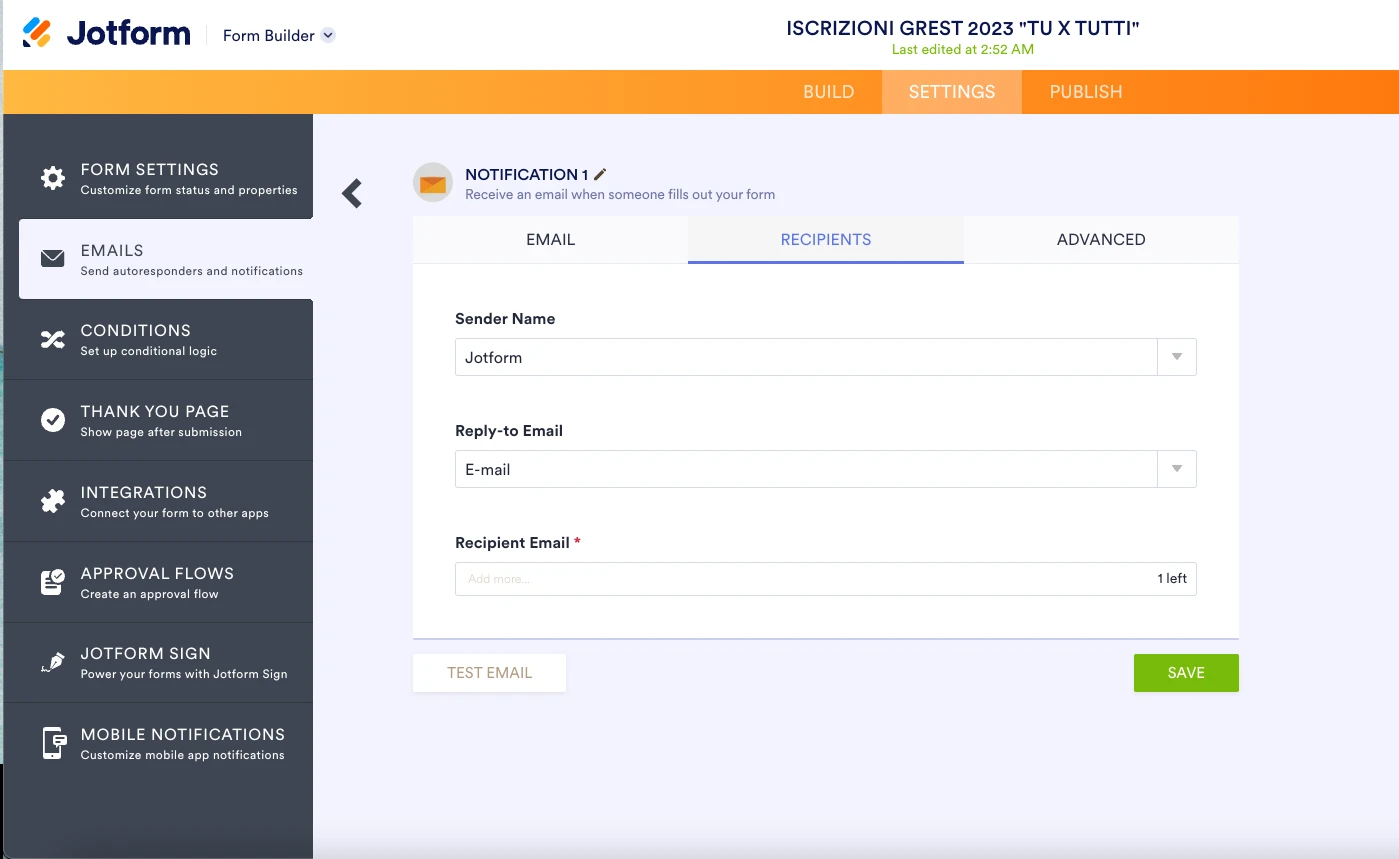This screenshot has width=1399, height=859.
Task: Open the Reply-to Email dropdown arrow
Action: (1176, 469)
